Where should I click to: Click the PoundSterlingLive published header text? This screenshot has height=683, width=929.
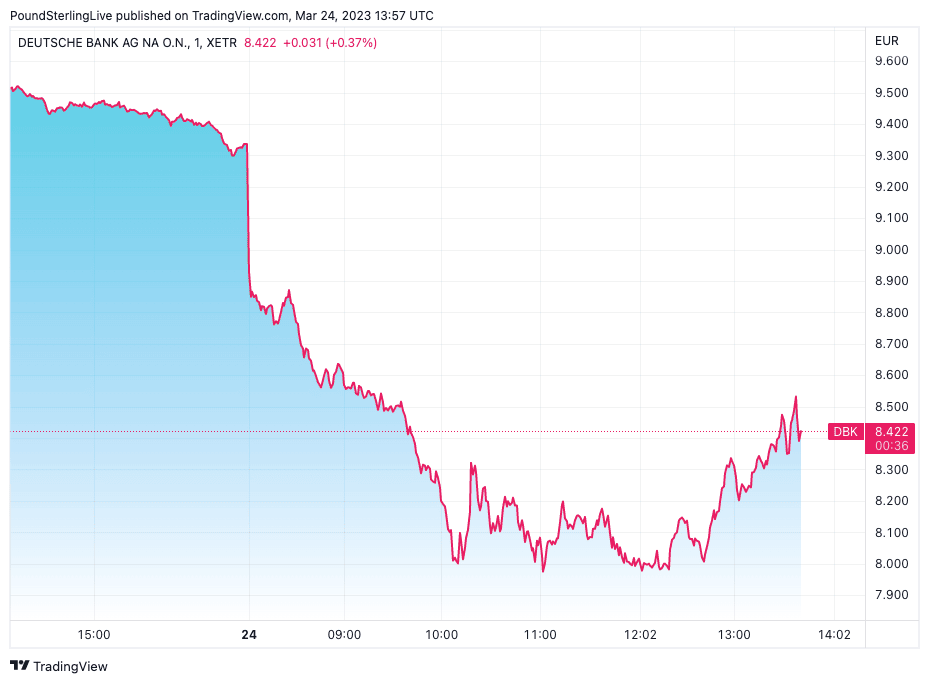pos(222,16)
